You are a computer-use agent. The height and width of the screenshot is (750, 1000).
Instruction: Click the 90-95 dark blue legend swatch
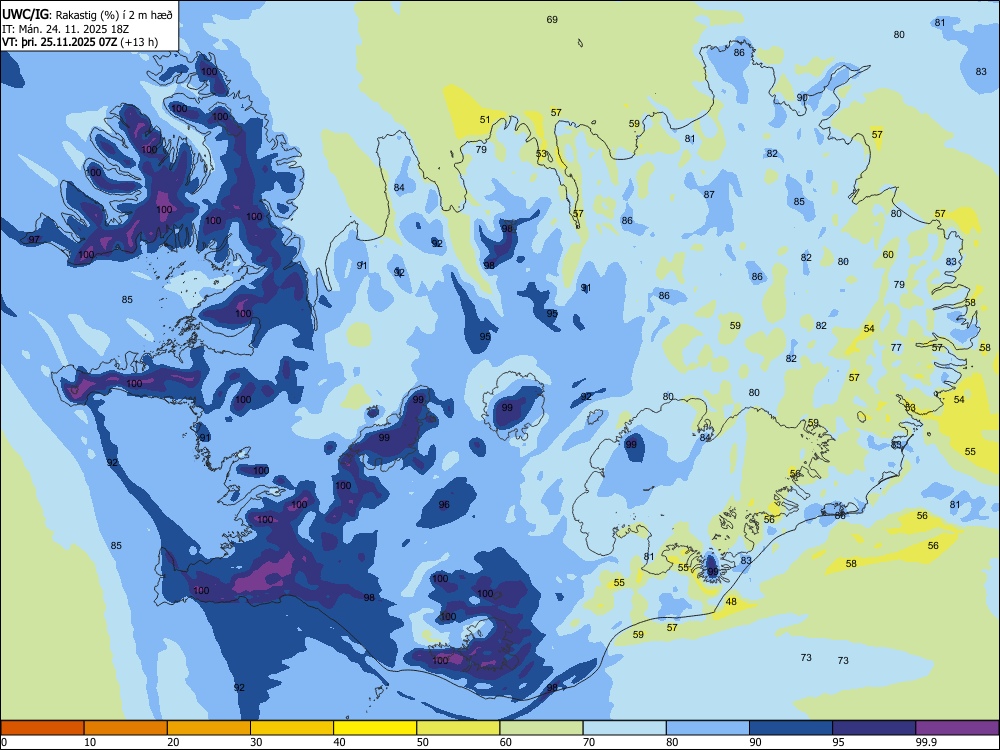click(x=791, y=728)
